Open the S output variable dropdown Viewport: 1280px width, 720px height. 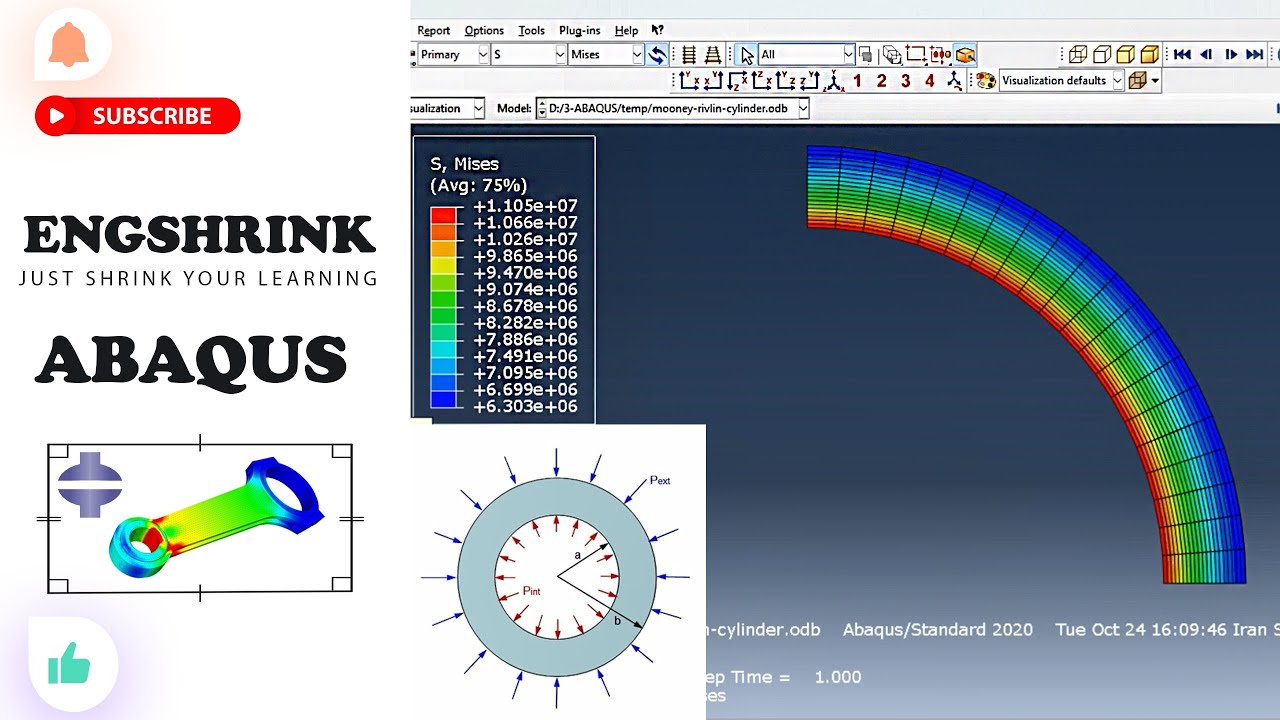pos(529,54)
